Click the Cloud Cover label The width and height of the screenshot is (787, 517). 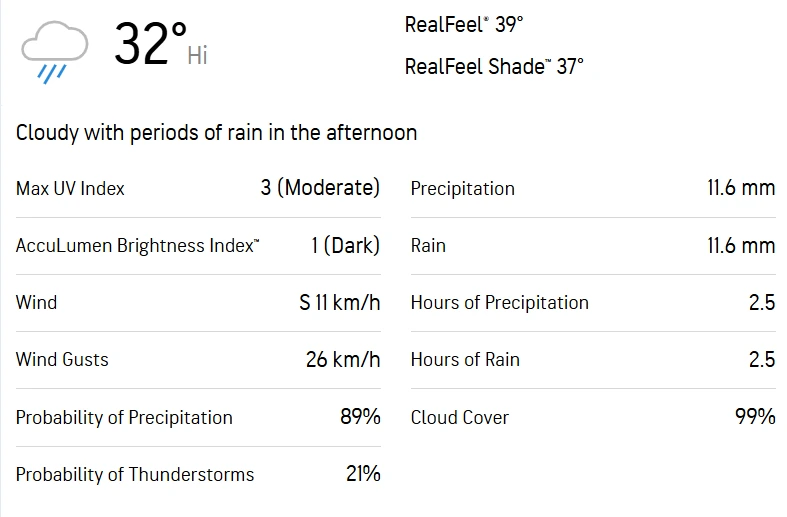tap(459, 417)
